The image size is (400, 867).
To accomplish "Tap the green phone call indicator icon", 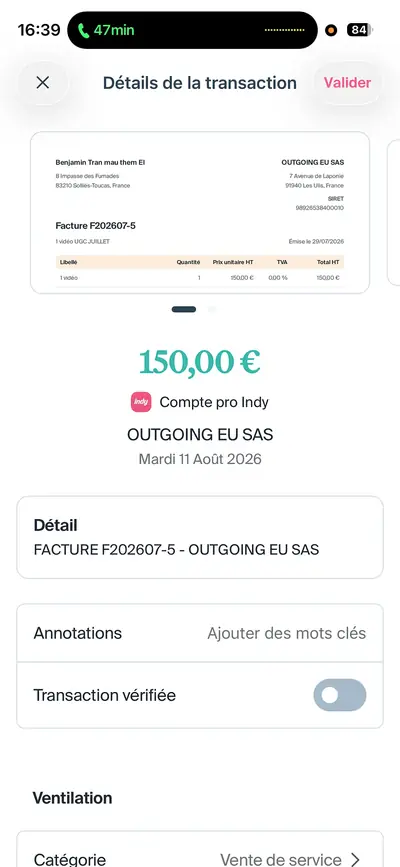I will click(x=84, y=30).
